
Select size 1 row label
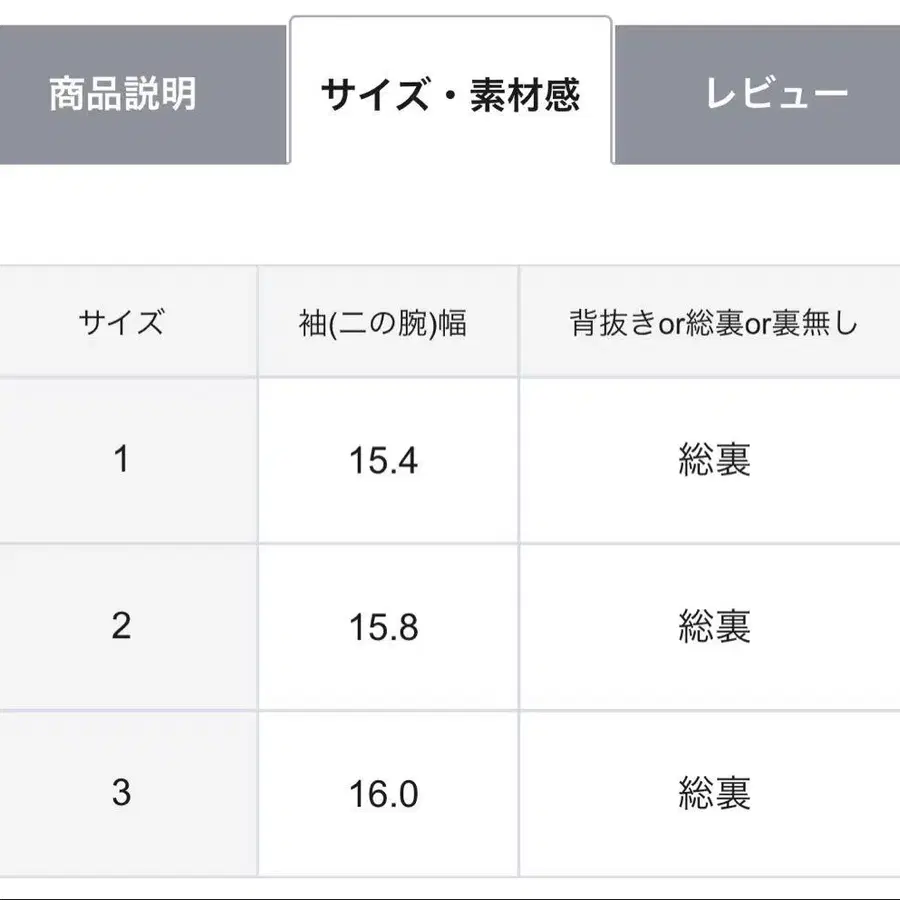(122, 458)
